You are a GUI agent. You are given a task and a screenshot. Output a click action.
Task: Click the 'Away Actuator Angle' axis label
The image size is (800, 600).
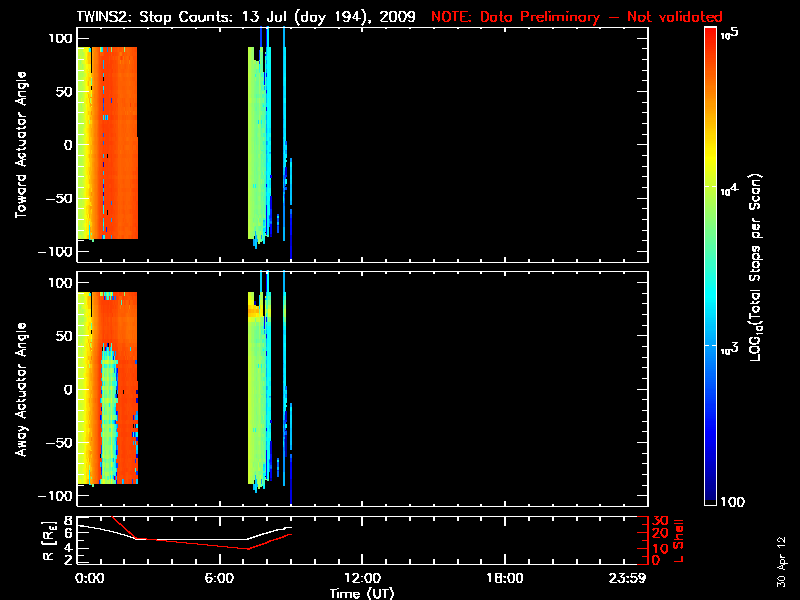click(20, 390)
